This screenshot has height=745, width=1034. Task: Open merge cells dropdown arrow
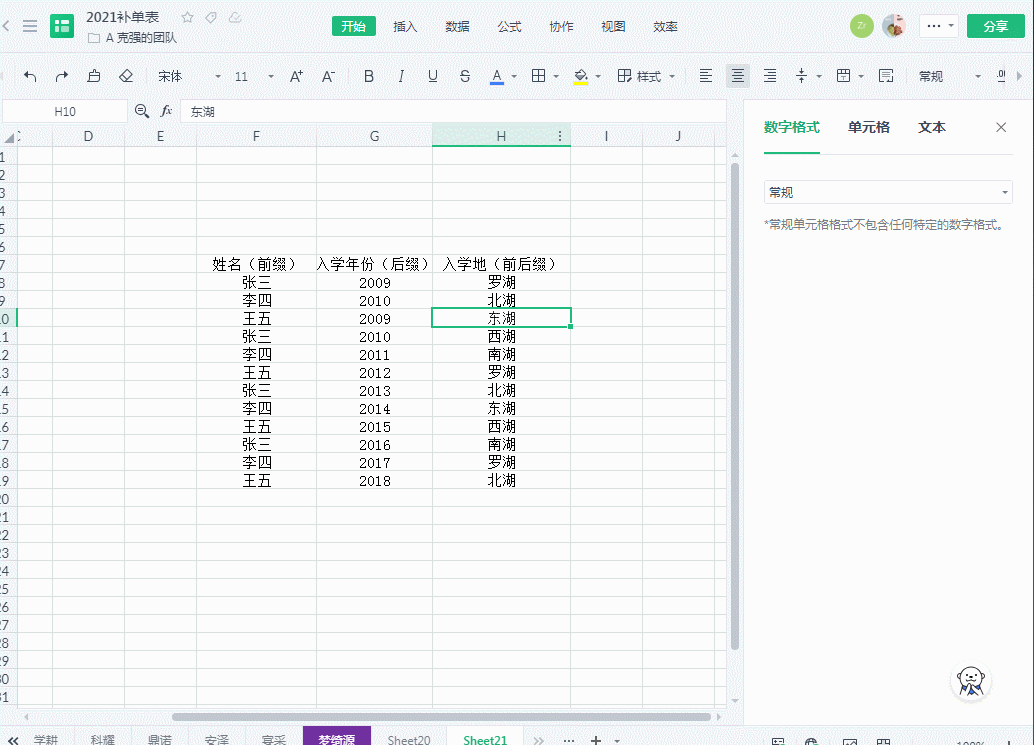pos(861,76)
